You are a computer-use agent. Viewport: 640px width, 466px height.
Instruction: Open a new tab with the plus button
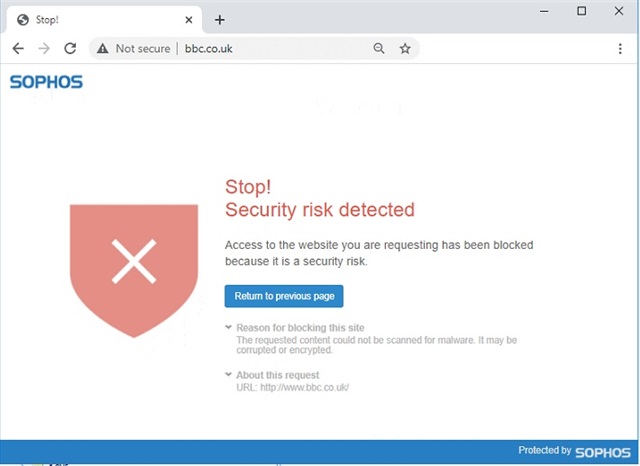[x=220, y=20]
